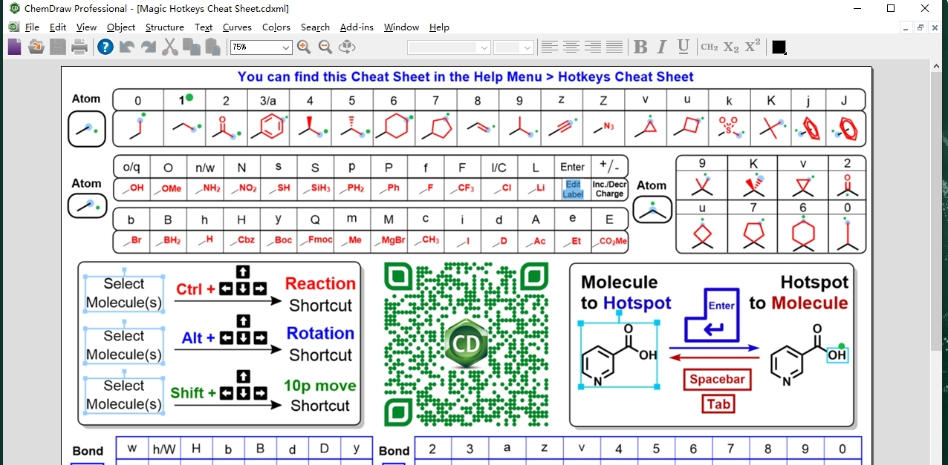Screen dimensions: 948x465
Task: Click the N3 azide label under Z
Action: point(608,126)
